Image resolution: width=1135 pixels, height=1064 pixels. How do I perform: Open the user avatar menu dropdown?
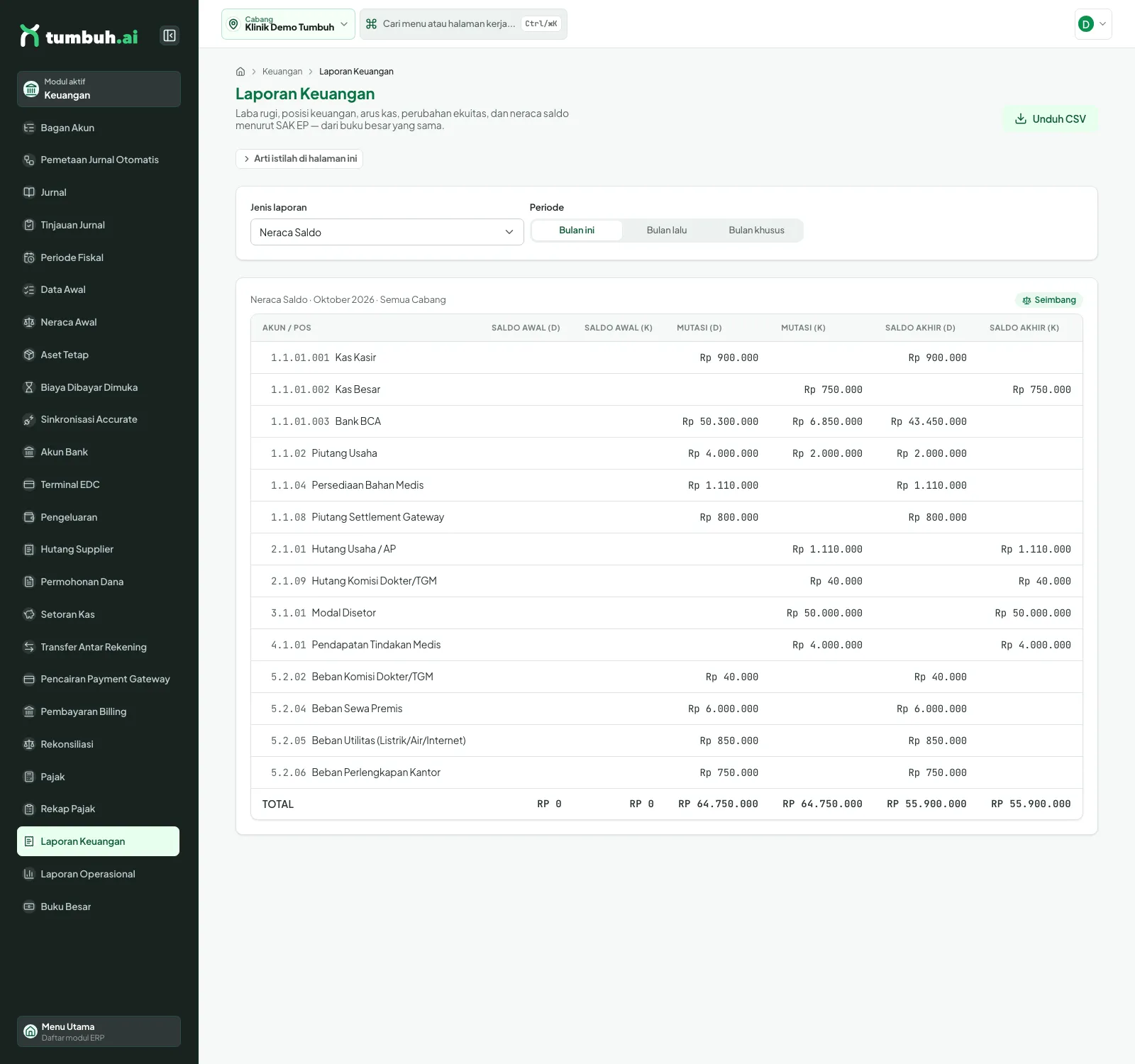[1093, 24]
